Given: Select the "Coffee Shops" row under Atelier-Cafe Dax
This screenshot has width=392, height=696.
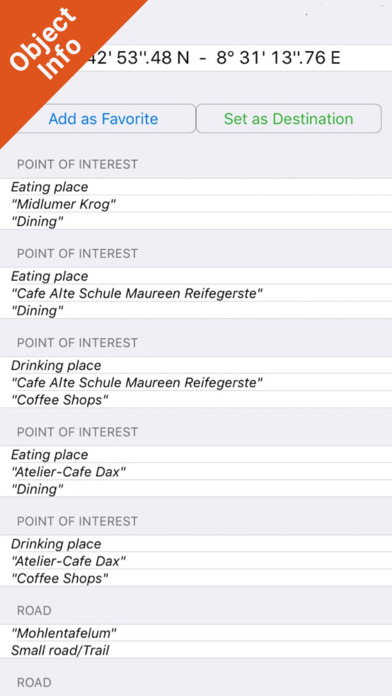Looking at the screenshot, I should pyautogui.click(x=196, y=578).
